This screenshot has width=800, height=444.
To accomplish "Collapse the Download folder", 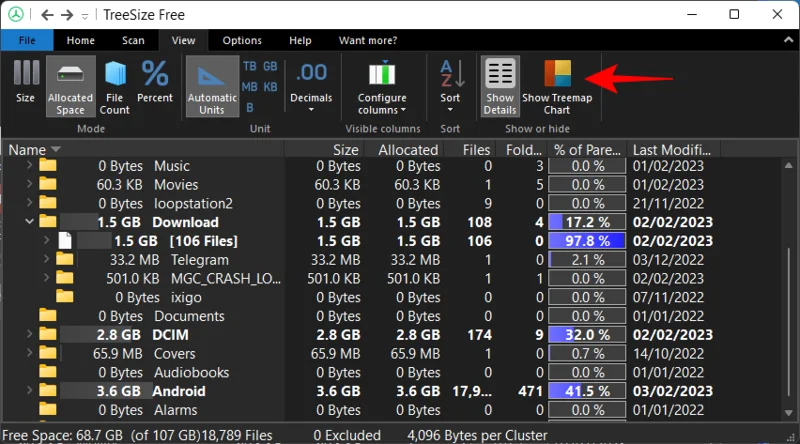I will coord(29,221).
